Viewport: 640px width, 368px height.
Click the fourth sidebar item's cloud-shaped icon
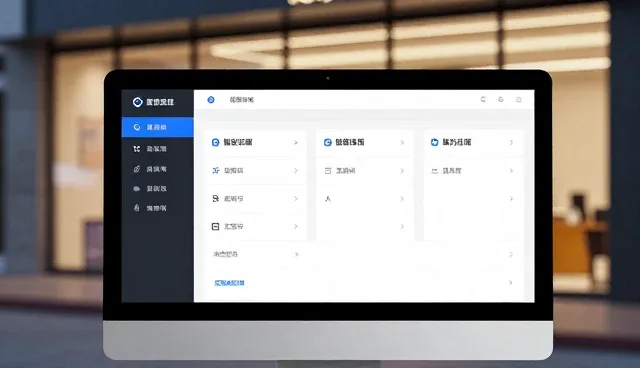(x=137, y=188)
